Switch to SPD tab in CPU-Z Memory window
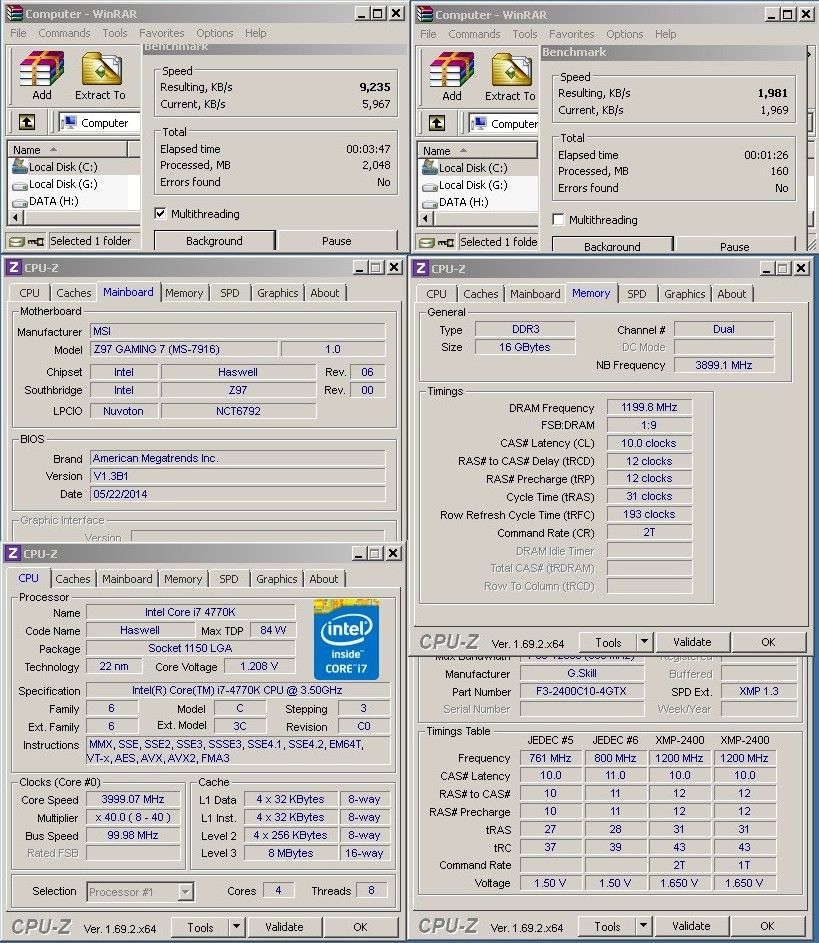The image size is (819, 943). (636, 294)
